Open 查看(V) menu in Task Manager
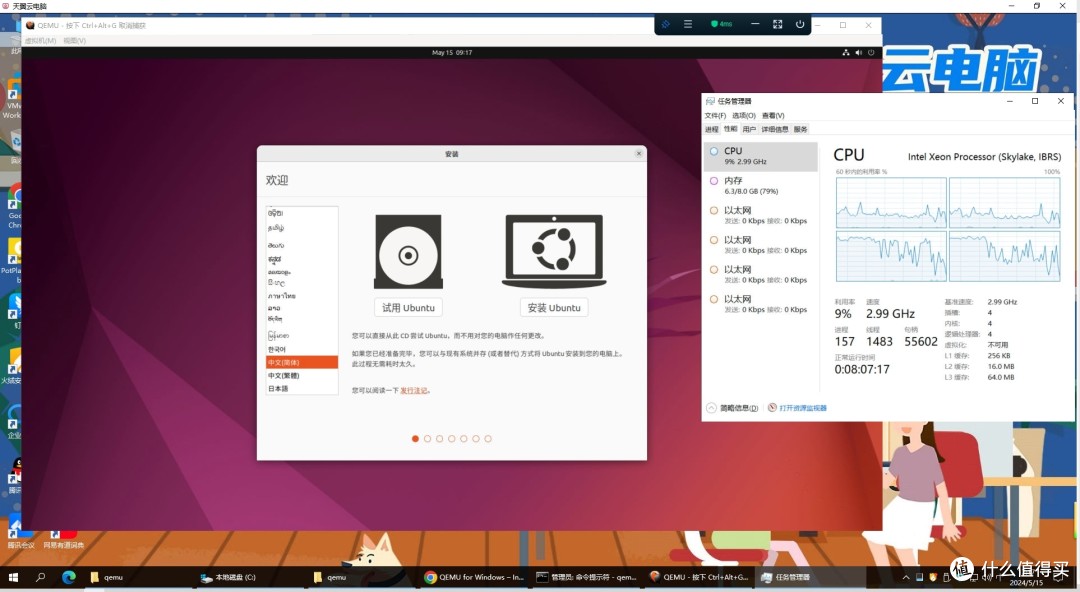Image resolution: width=1080 pixels, height=592 pixels. tap(773, 116)
